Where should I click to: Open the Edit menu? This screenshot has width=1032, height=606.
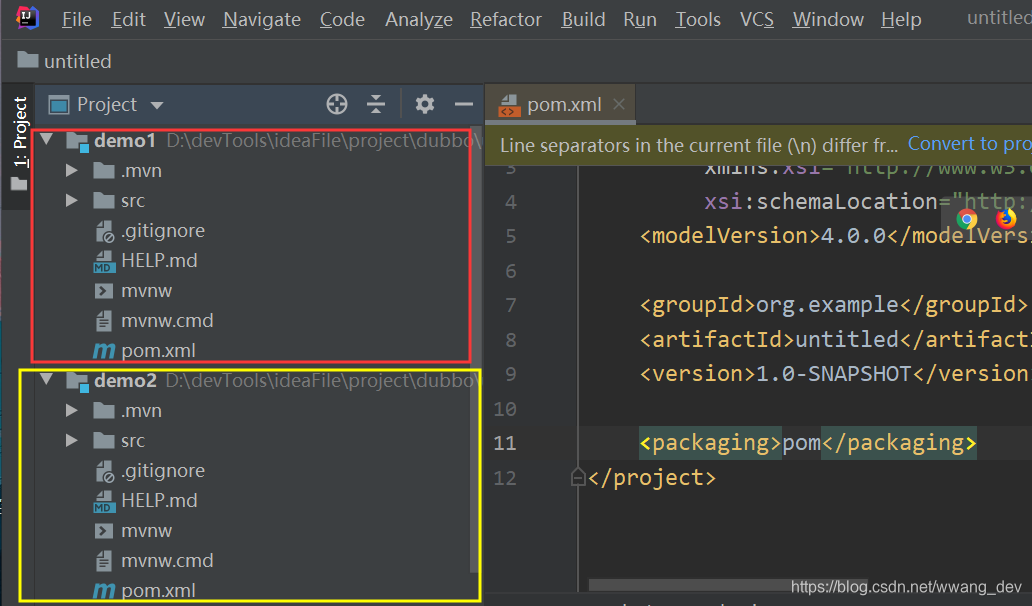128,20
